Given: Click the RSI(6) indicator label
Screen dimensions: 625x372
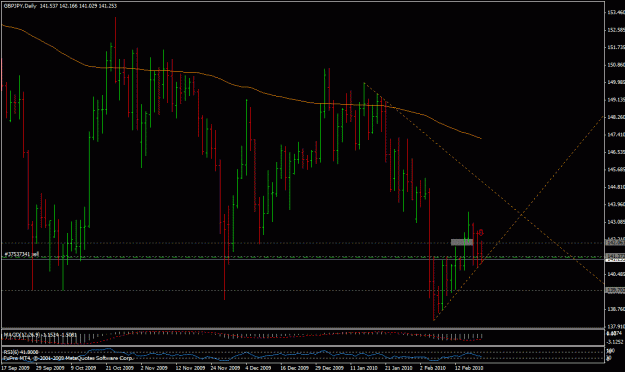Looking at the screenshot, I should click(x=12, y=352).
